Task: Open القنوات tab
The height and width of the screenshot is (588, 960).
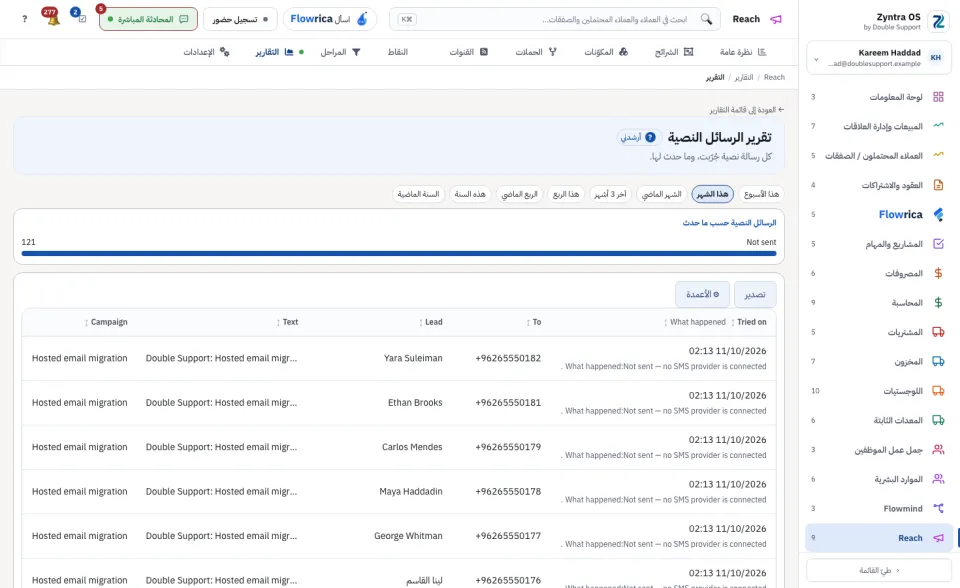Action: coord(468,52)
